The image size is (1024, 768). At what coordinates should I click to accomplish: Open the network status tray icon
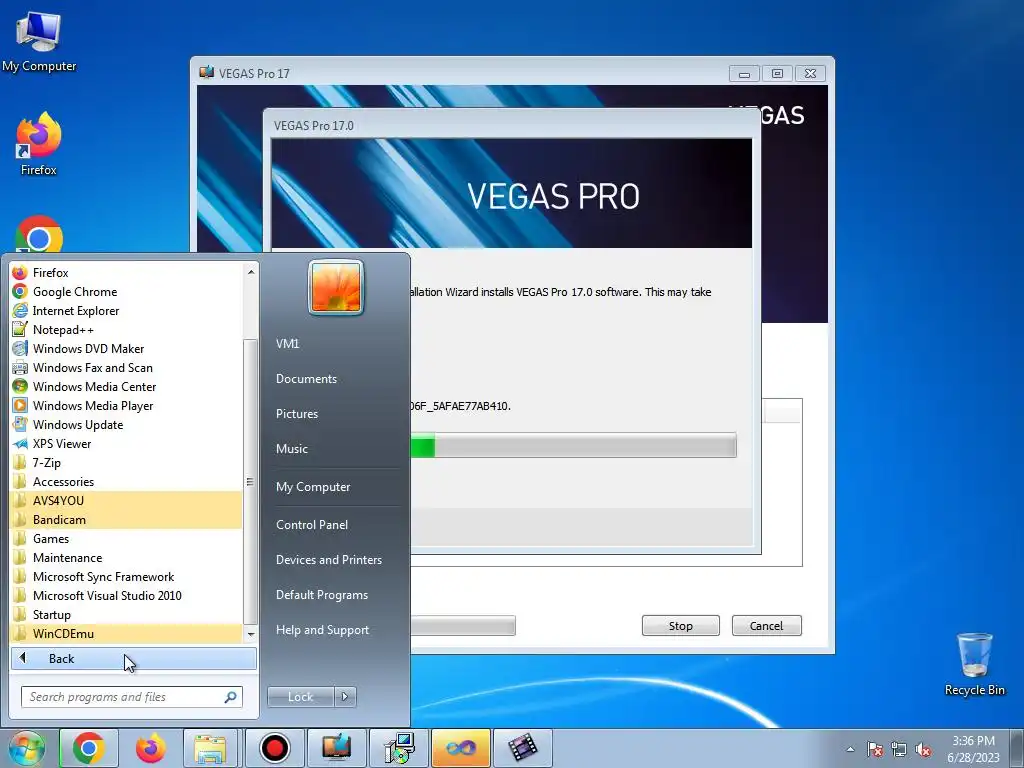(x=899, y=749)
